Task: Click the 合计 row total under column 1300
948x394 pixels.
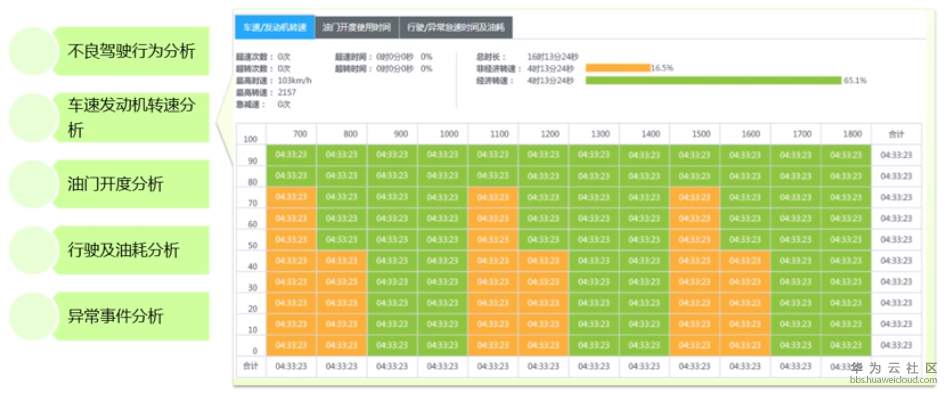Action: tap(594, 366)
